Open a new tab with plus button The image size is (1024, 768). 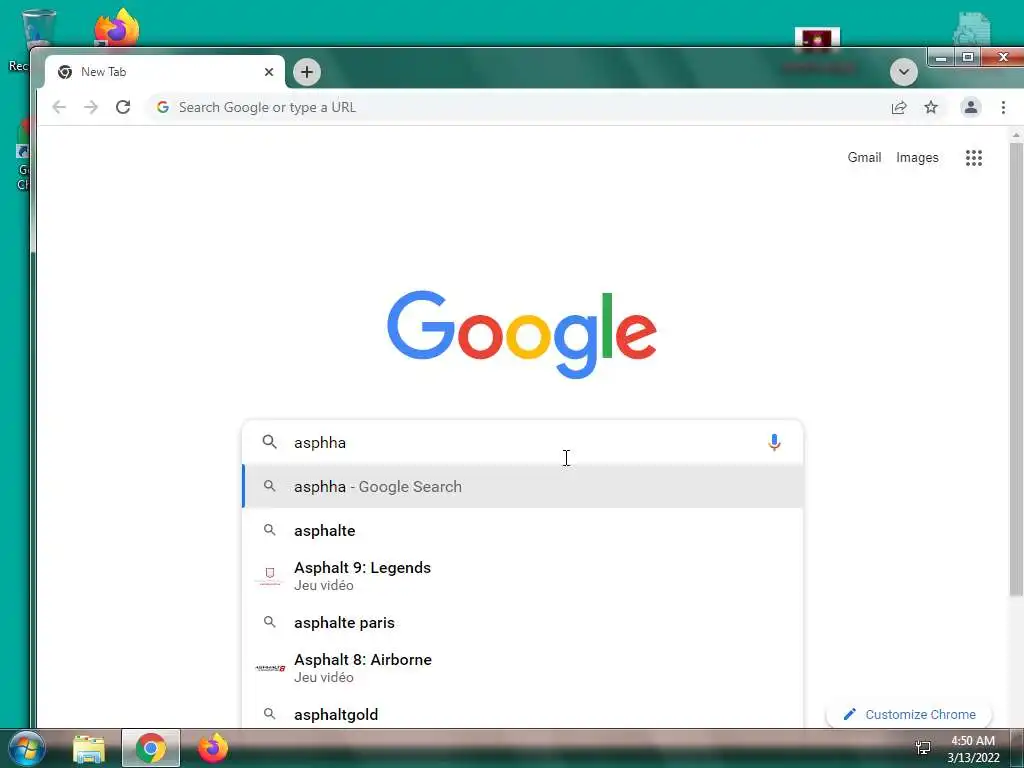coord(307,72)
